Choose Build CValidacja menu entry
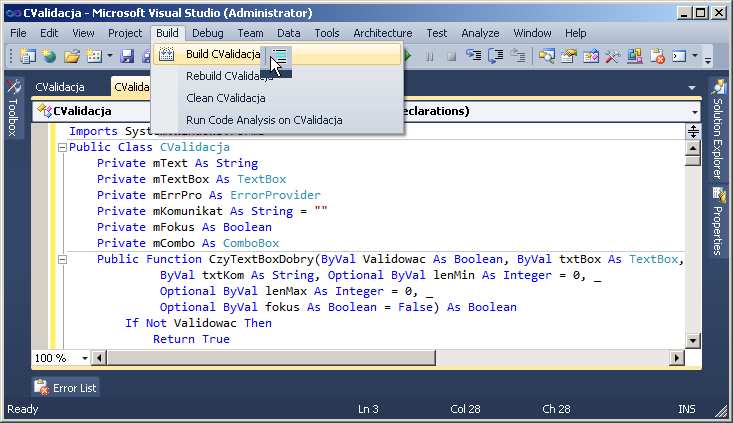The image size is (733, 423). (277, 54)
